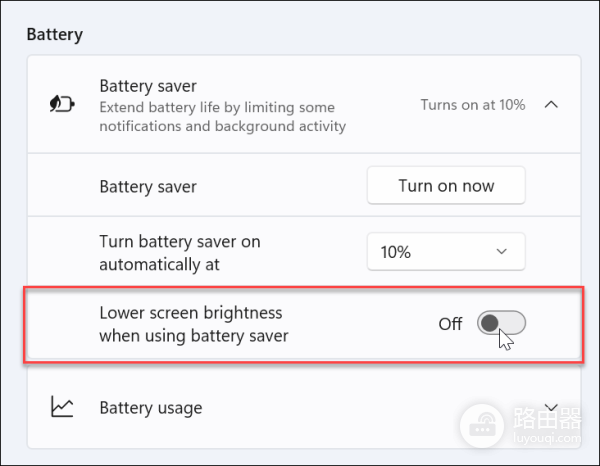Image resolution: width=600 pixels, height=466 pixels.
Task: Click the 'Turns on at 10%' status text
Action: pyautogui.click(x=472, y=105)
